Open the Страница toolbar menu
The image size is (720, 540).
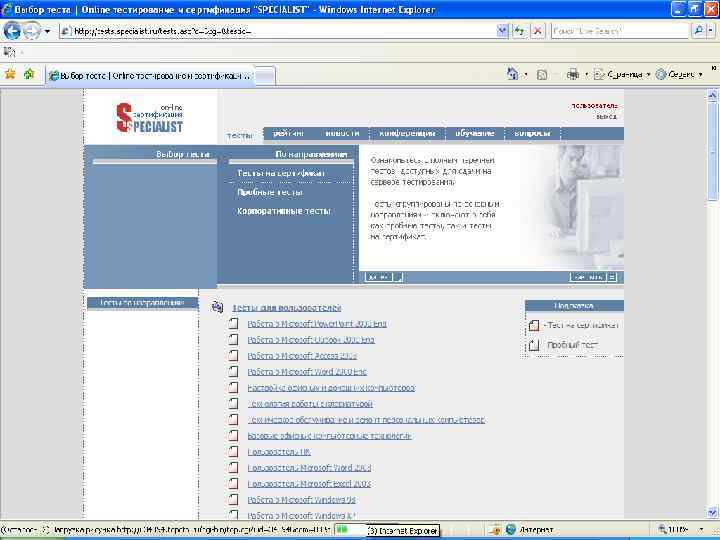coord(622,74)
